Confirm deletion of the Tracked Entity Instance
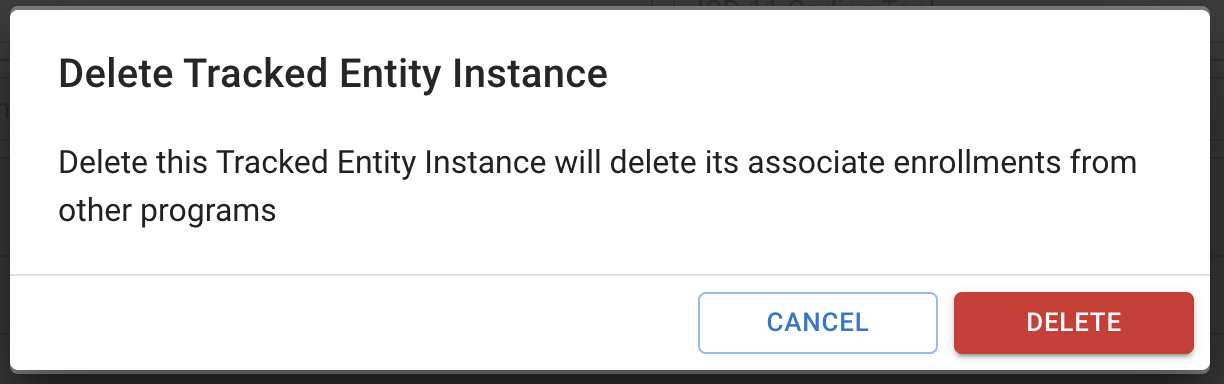Image resolution: width=1224 pixels, height=384 pixels. tap(1074, 323)
